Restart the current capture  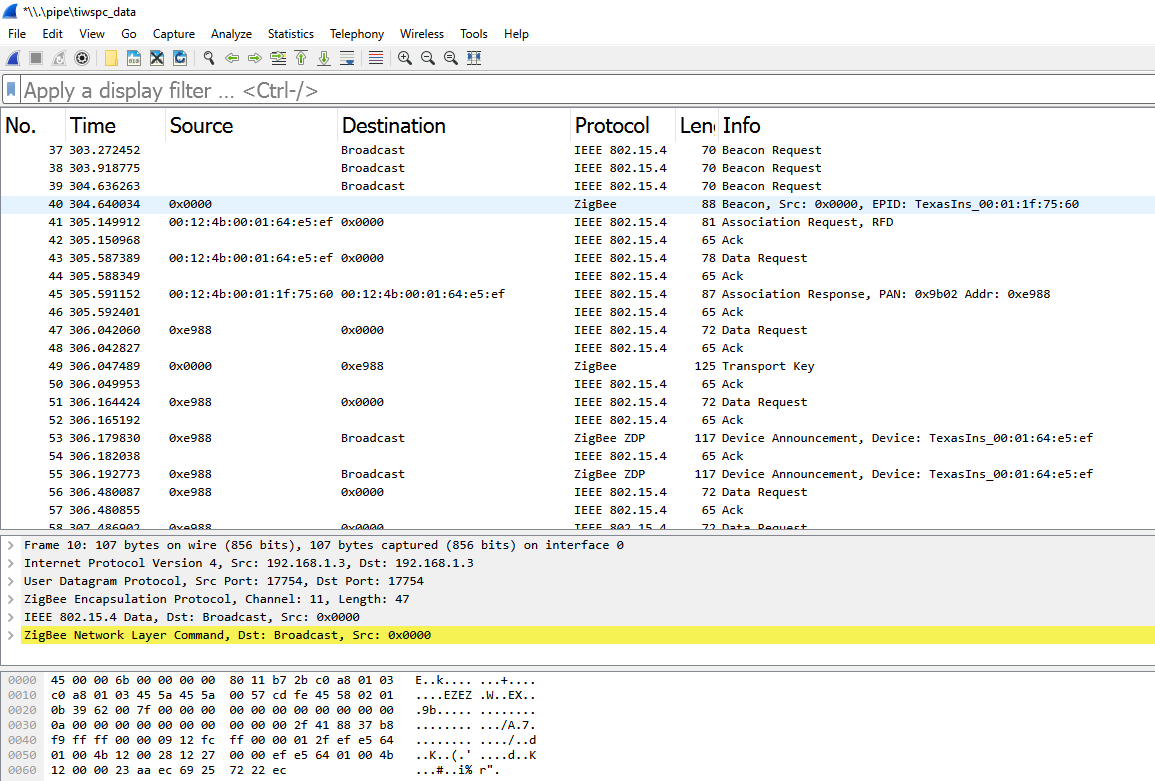click(x=57, y=58)
